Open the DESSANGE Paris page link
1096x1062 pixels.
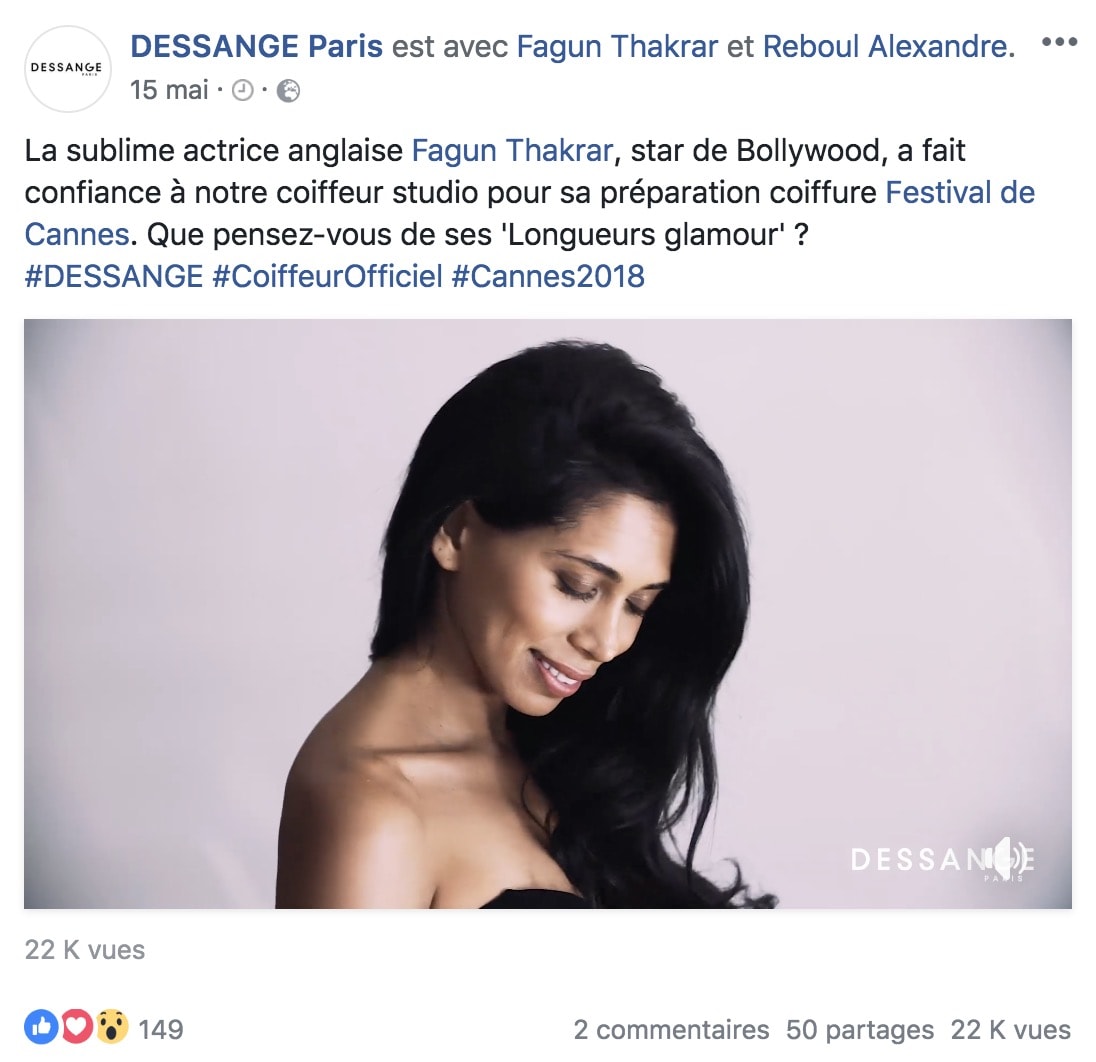[x=257, y=46]
